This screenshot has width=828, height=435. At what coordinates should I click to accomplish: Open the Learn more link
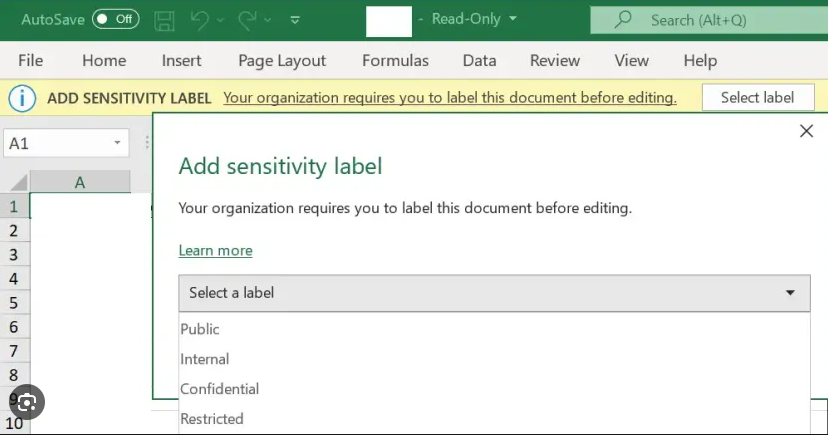point(215,250)
